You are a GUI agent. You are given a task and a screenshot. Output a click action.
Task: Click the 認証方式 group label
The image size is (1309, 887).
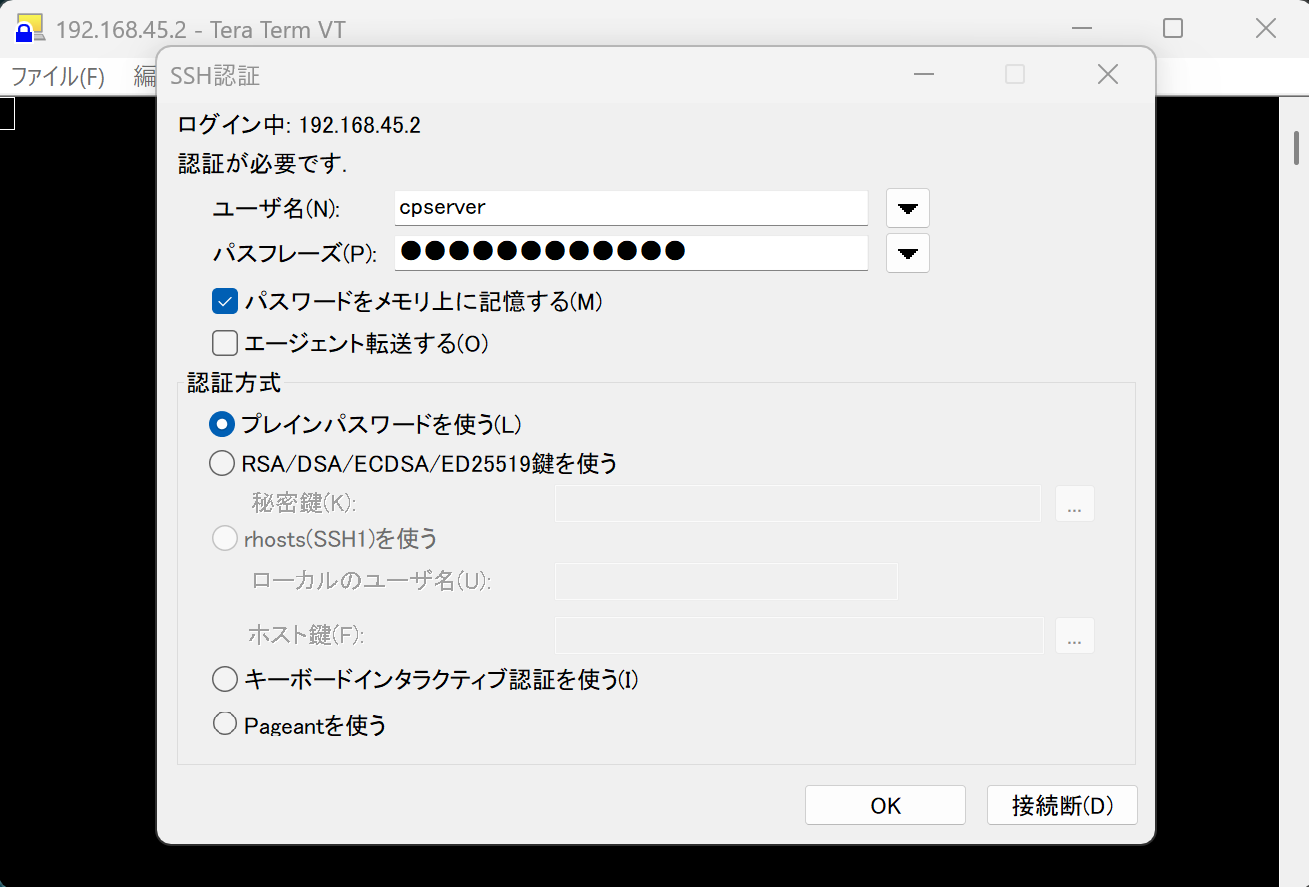234,382
